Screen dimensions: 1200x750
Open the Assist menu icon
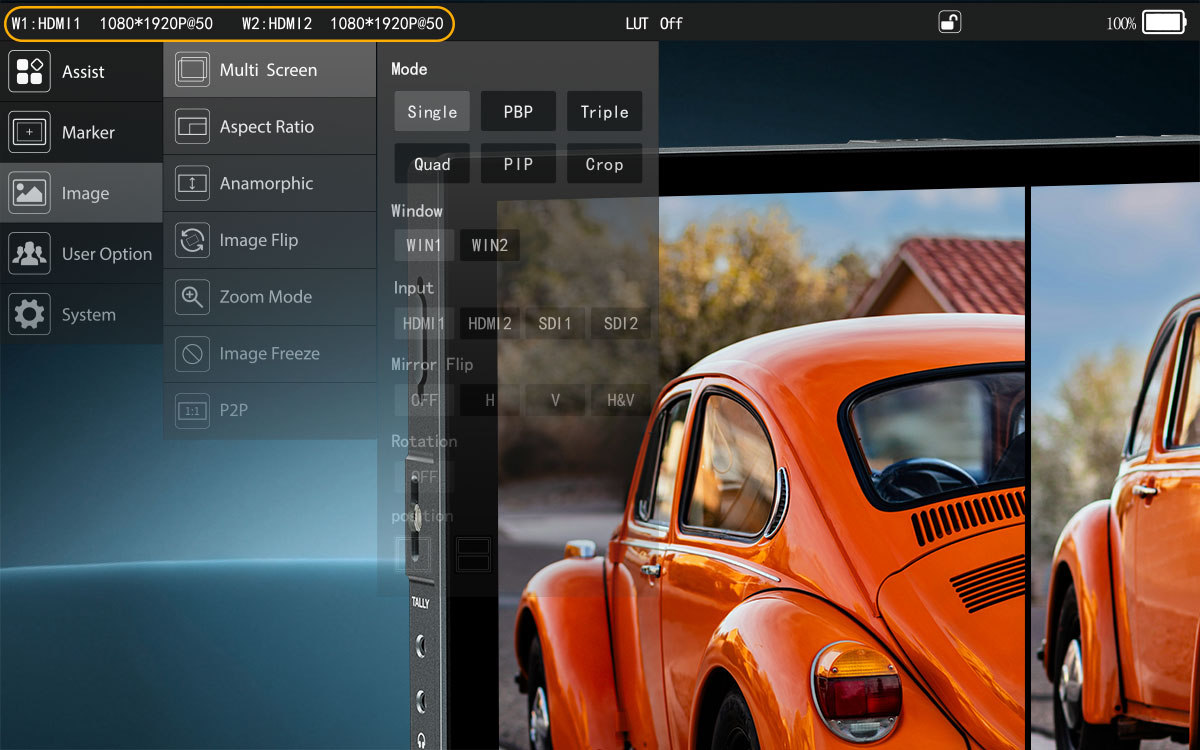coord(29,71)
